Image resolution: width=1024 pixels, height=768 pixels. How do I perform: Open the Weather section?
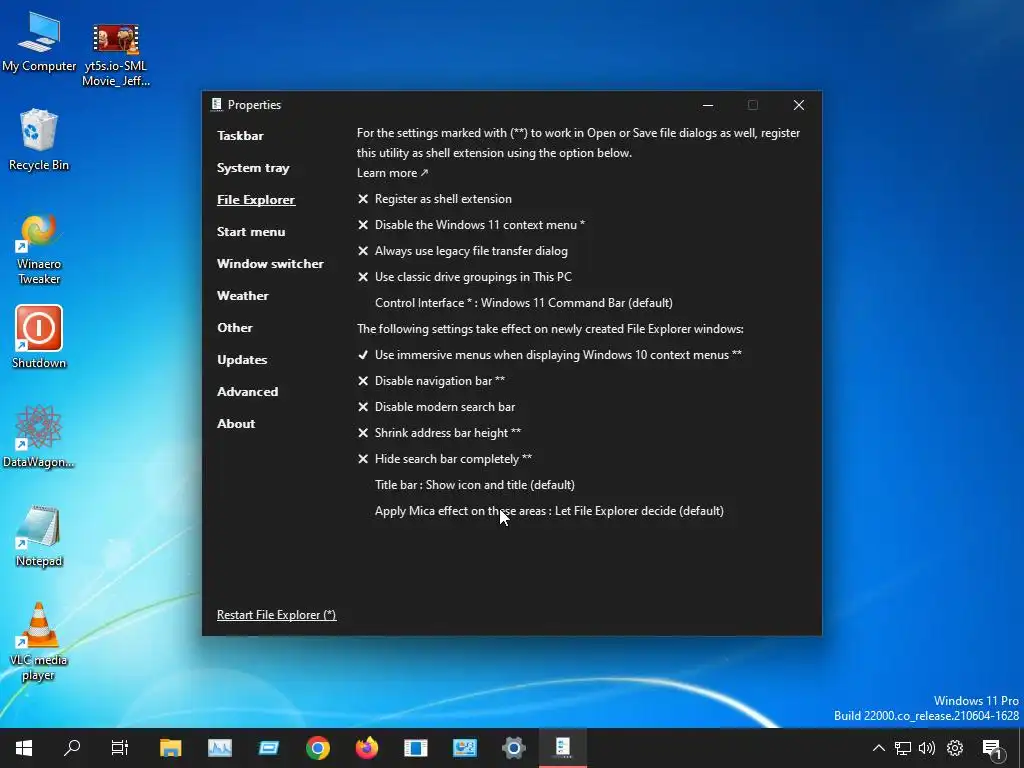click(242, 296)
